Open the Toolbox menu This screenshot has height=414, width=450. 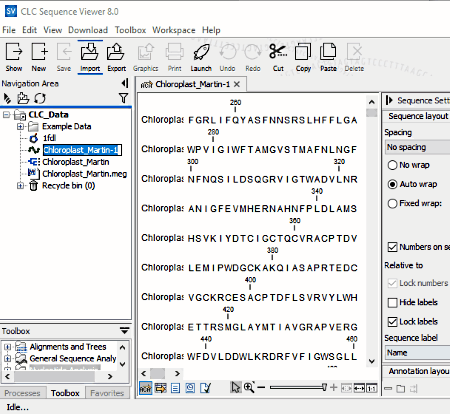(x=130, y=30)
